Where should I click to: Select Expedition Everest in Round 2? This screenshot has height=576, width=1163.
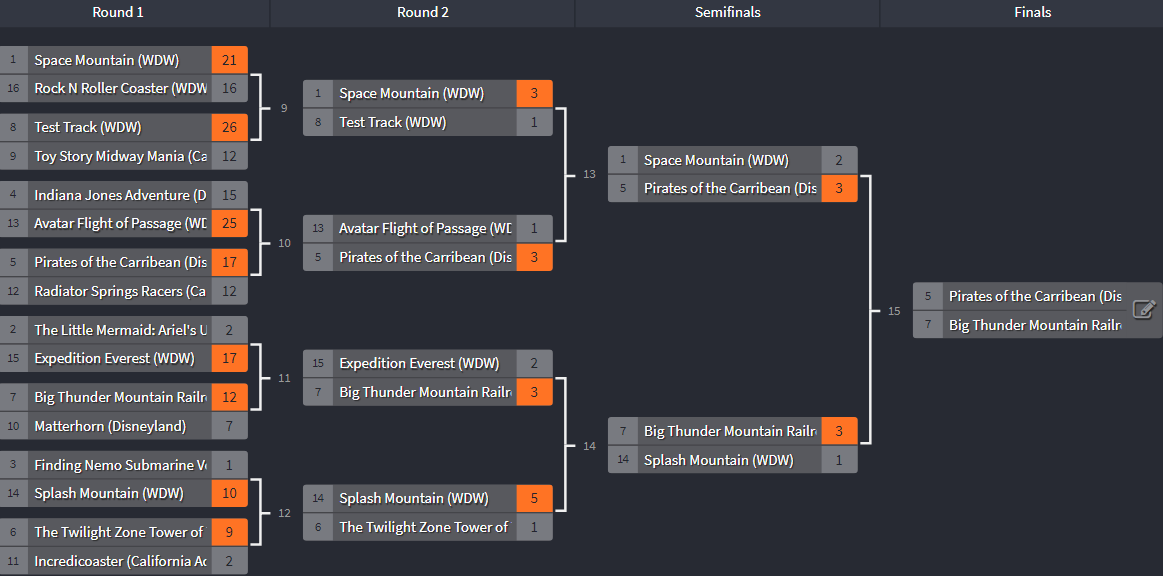click(x=419, y=363)
